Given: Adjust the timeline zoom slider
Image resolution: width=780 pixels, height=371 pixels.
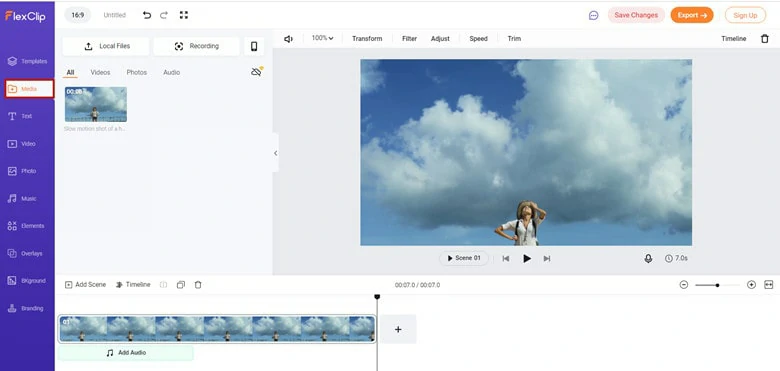Looking at the screenshot, I should point(717,285).
